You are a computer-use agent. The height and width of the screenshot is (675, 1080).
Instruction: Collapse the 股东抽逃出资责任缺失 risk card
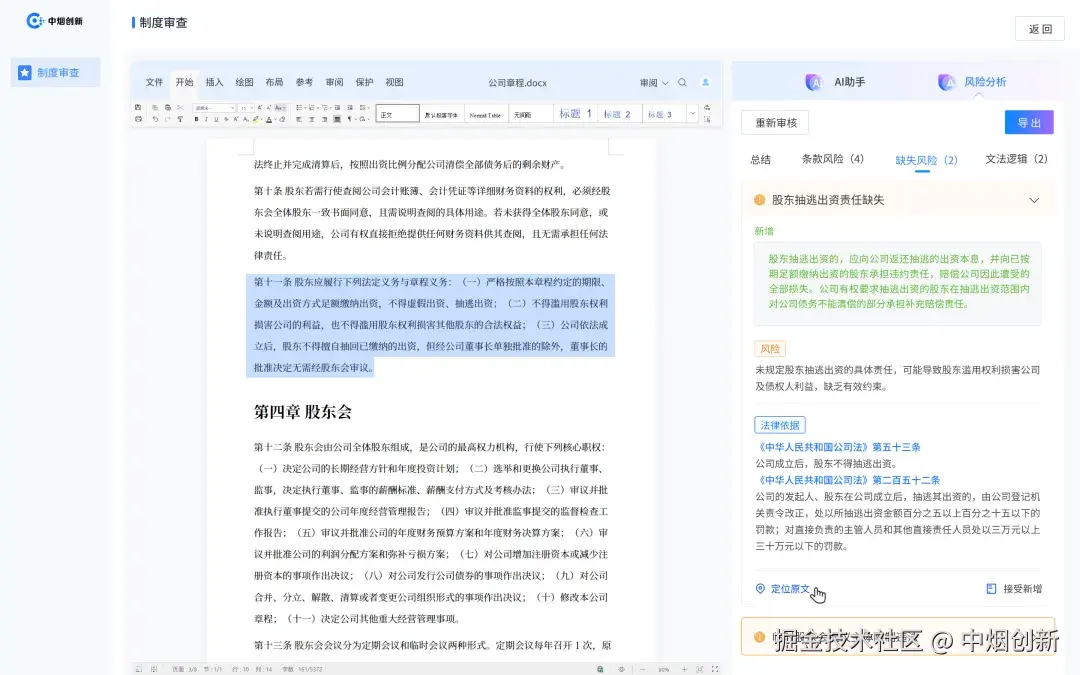click(1035, 200)
